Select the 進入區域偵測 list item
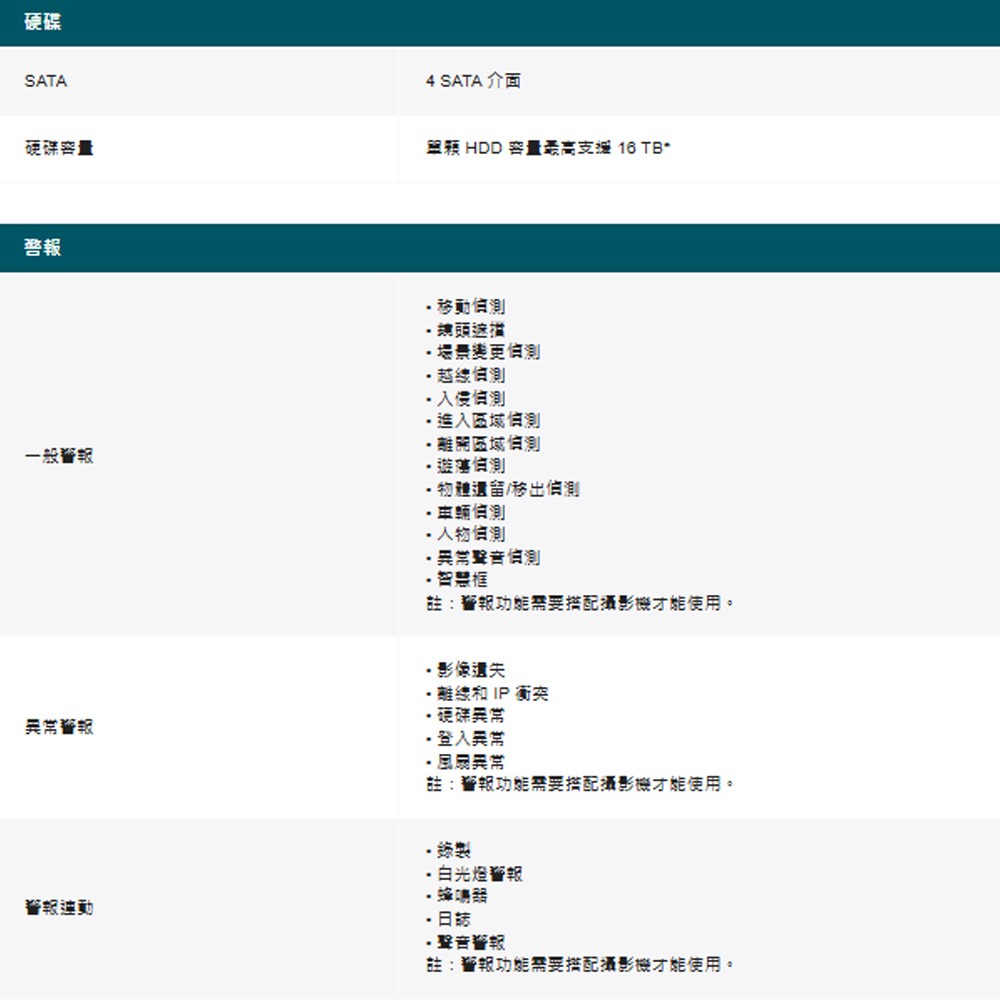 (x=487, y=420)
